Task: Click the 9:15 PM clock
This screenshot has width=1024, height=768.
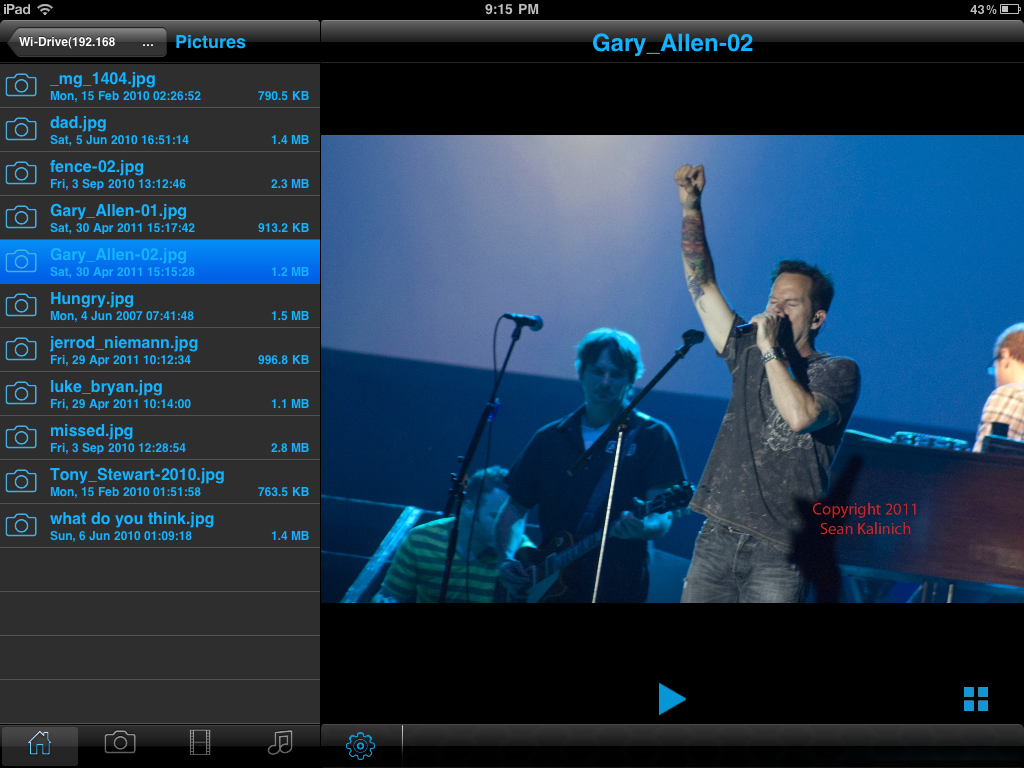Action: 511,9
